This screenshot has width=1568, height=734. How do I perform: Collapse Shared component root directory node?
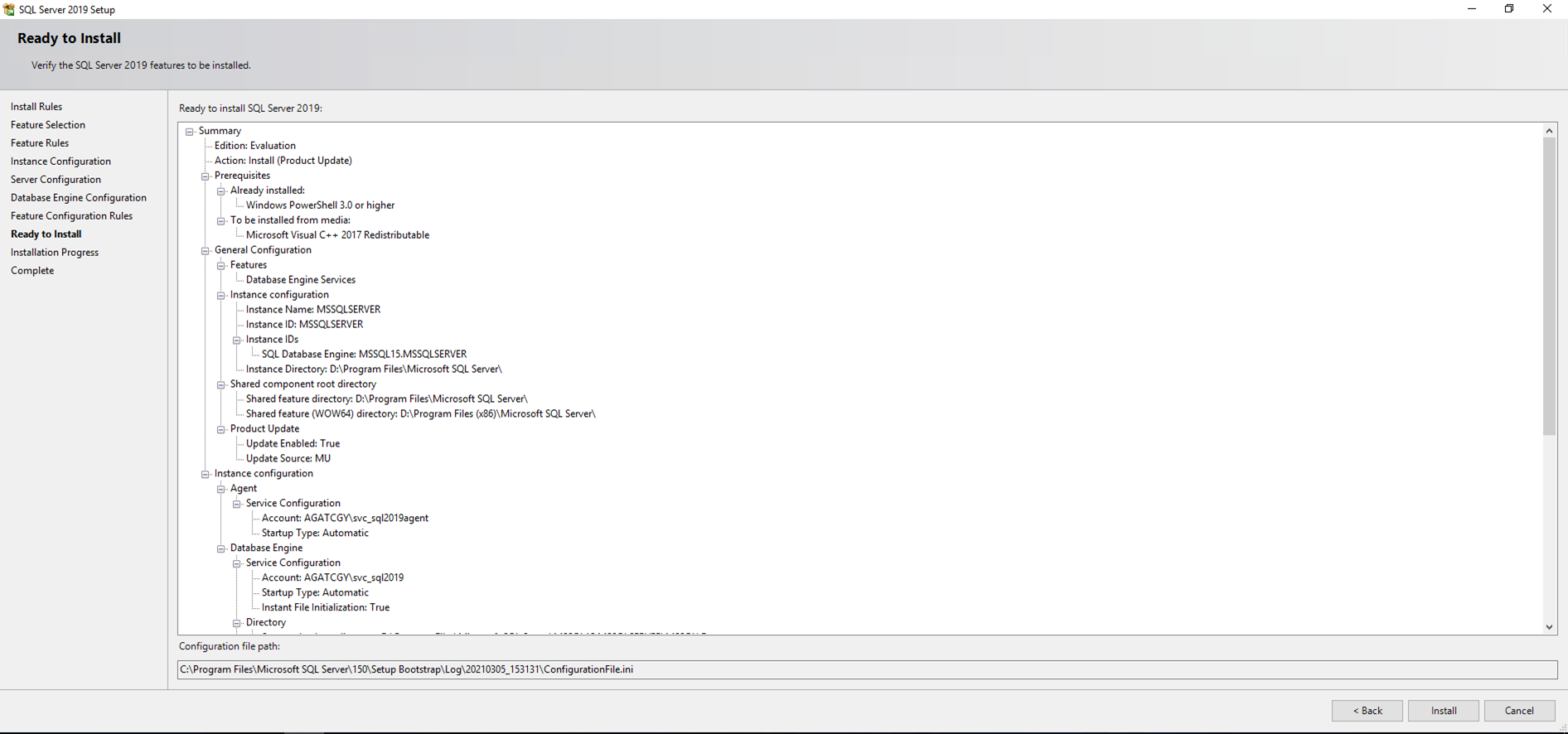pos(221,384)
